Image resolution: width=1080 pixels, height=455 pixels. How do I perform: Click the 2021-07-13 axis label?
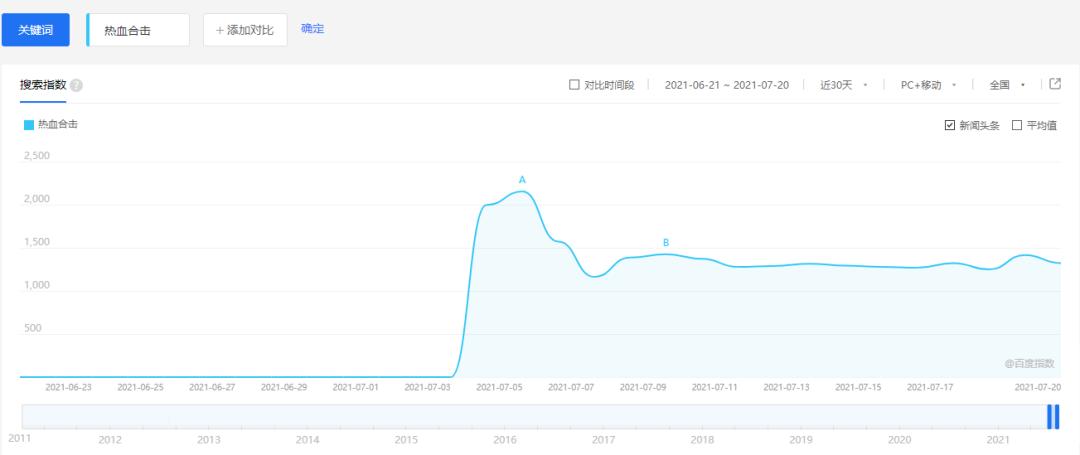(787, 388)
